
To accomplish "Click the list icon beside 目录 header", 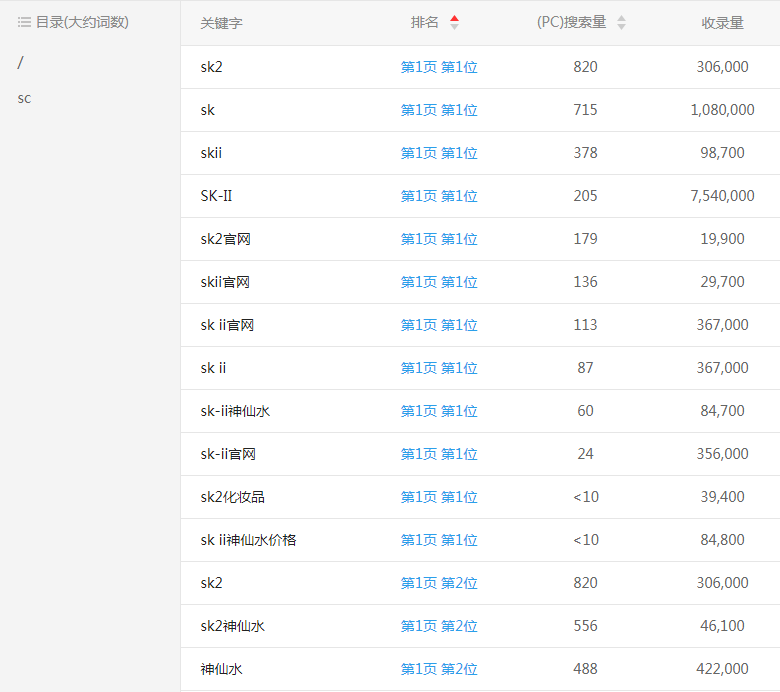I will [24, 22].
